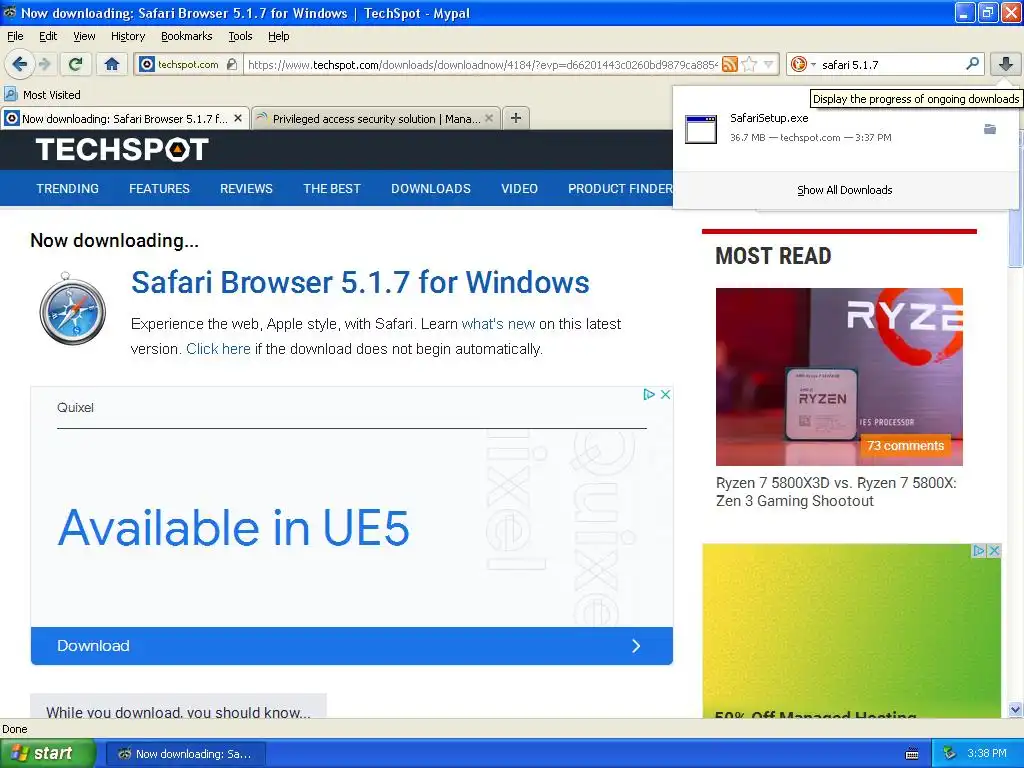Open Ryzen 7 5800X3D vs. Ryzen 7 5800X article
The width and height of the screenshot is (1024, 768).
[836, 492]
